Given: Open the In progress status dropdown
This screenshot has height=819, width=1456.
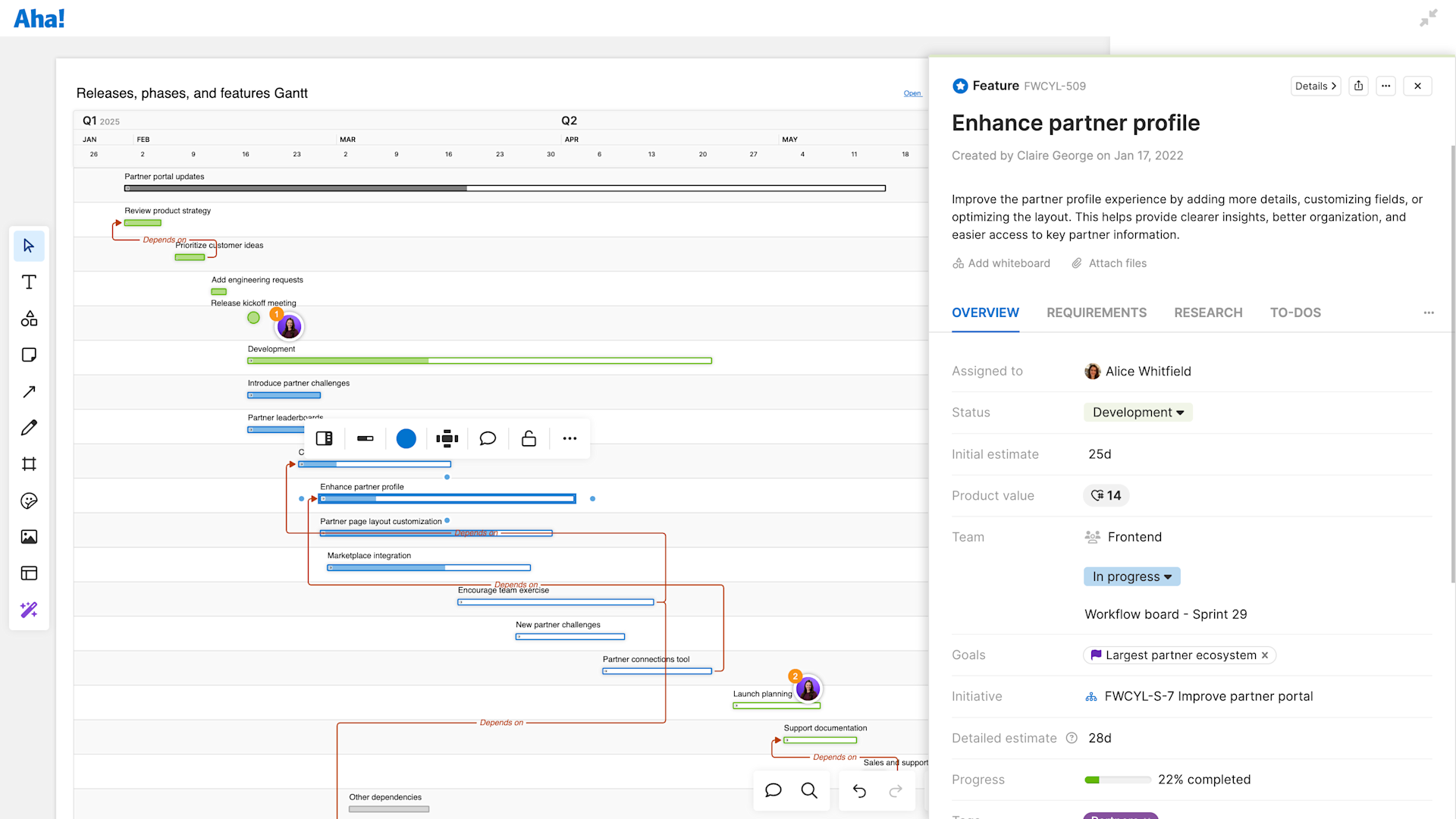Looking at the screenshot, I should click(x=1132, y=577).
